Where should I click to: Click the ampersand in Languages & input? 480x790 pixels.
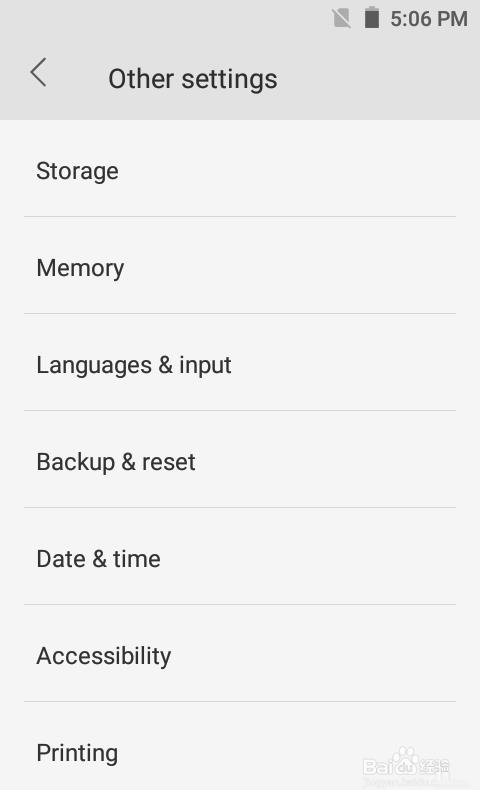[x=166, y=365]
